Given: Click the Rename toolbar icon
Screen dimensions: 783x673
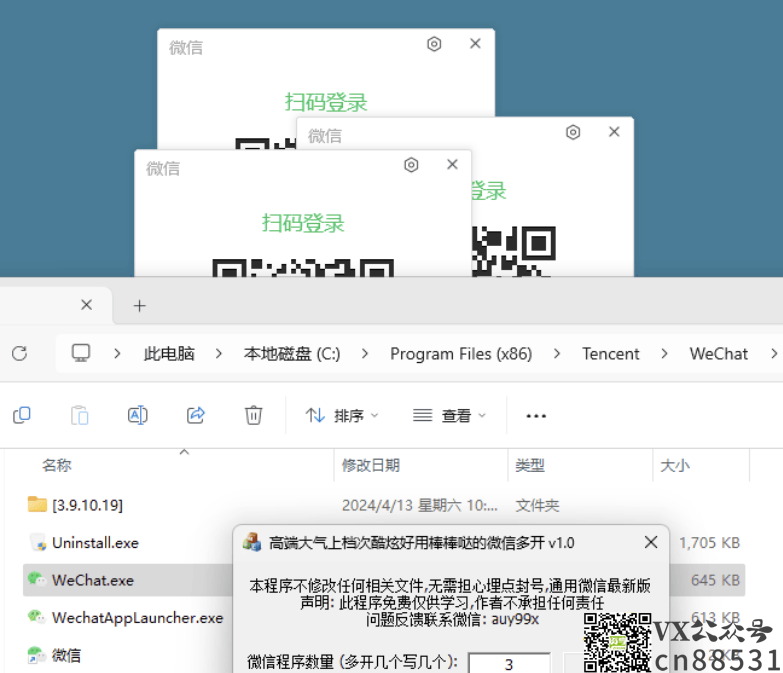Looking at the screenshot, I should tap(137, 415).
